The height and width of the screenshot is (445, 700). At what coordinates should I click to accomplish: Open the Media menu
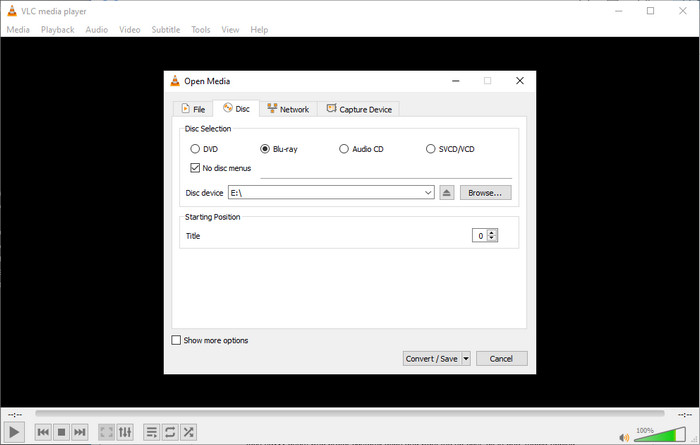18,29
